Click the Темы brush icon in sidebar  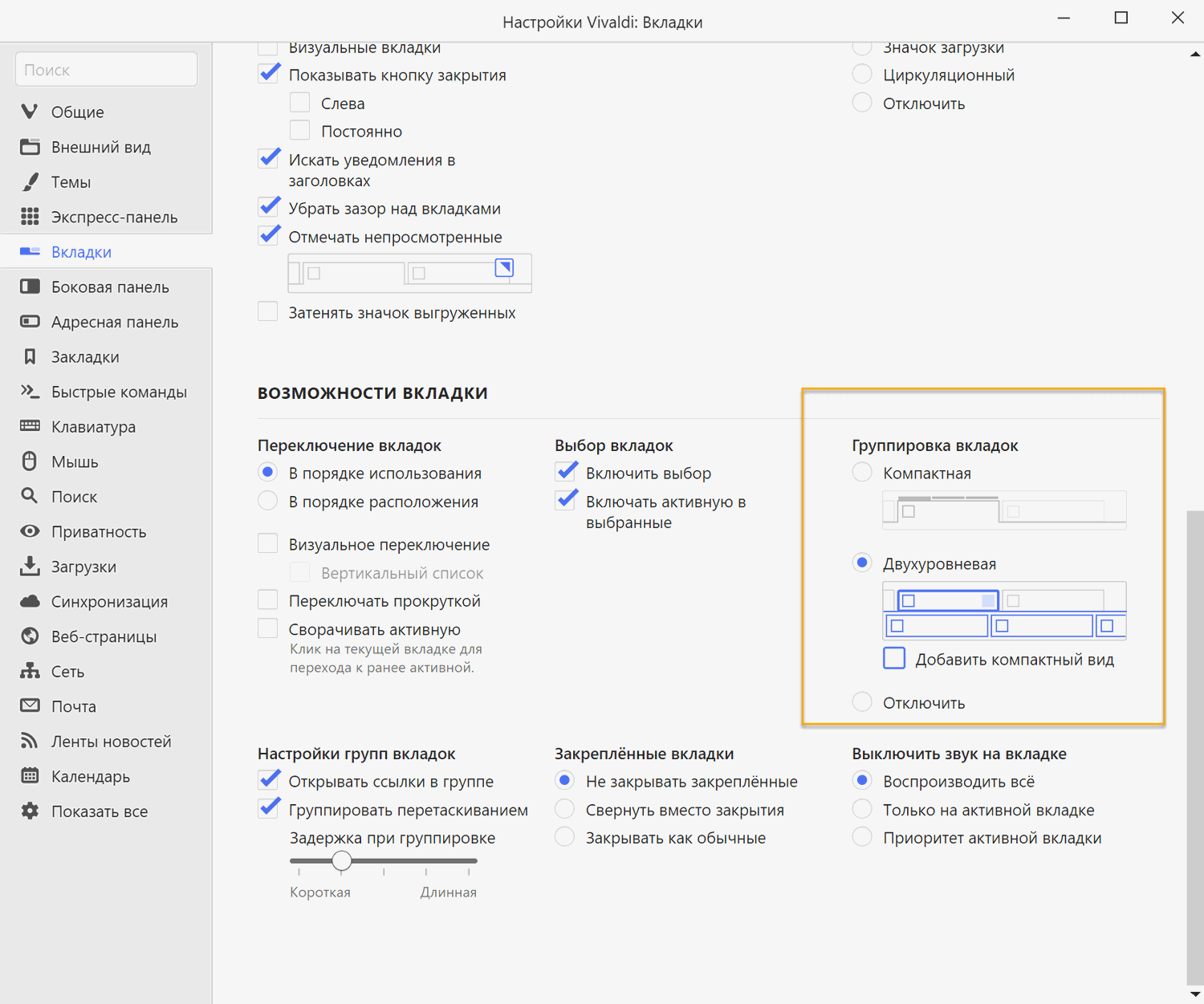tap(30, 182)
